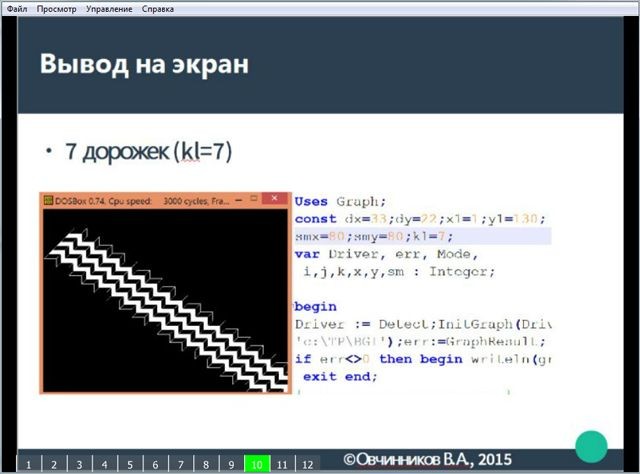Go to slide 3 in navigation bar
640x474 pixels.
pyautogui.click(x=79, y=464)
